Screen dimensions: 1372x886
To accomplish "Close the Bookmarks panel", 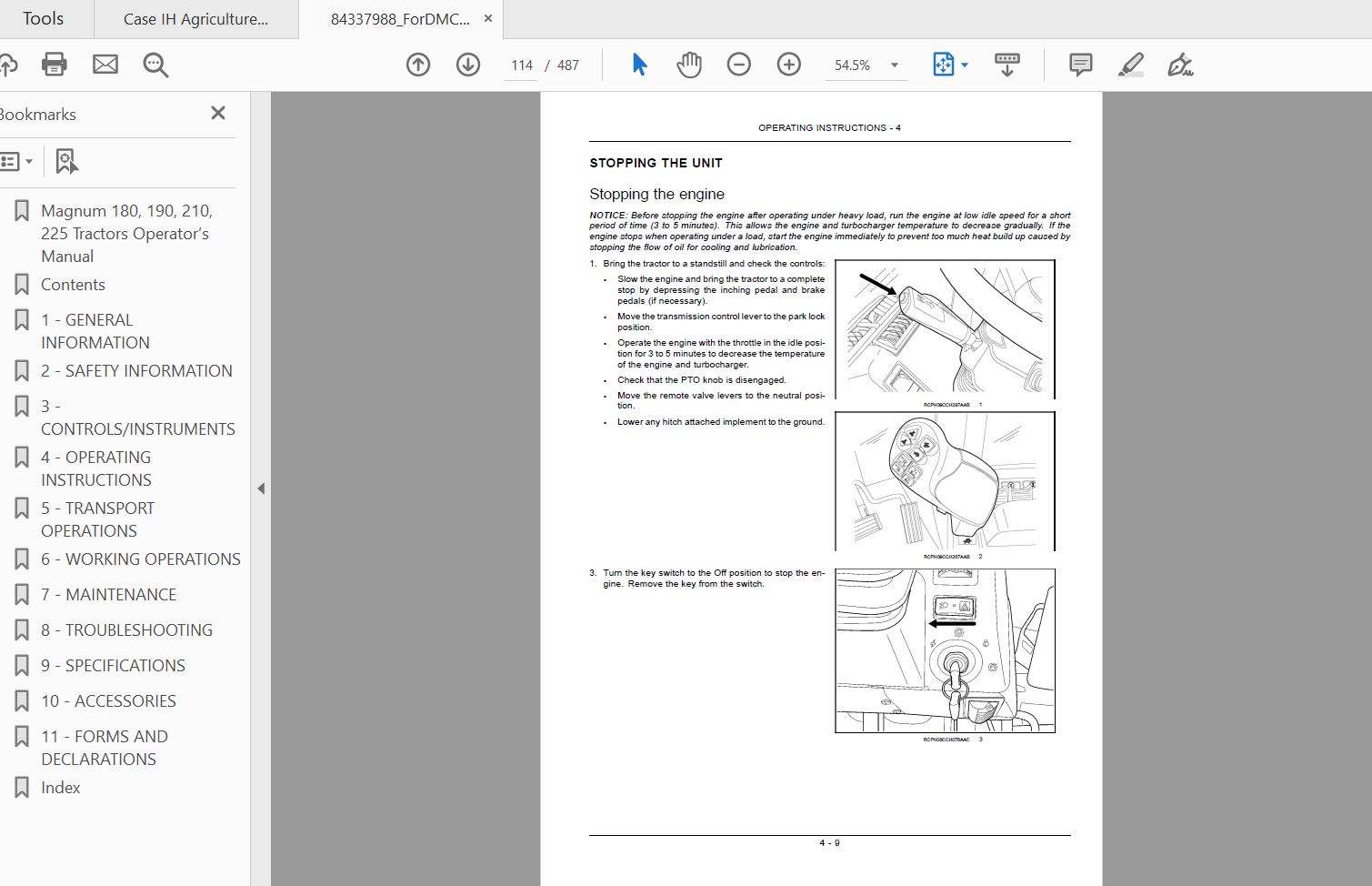I will pos(218,113).
